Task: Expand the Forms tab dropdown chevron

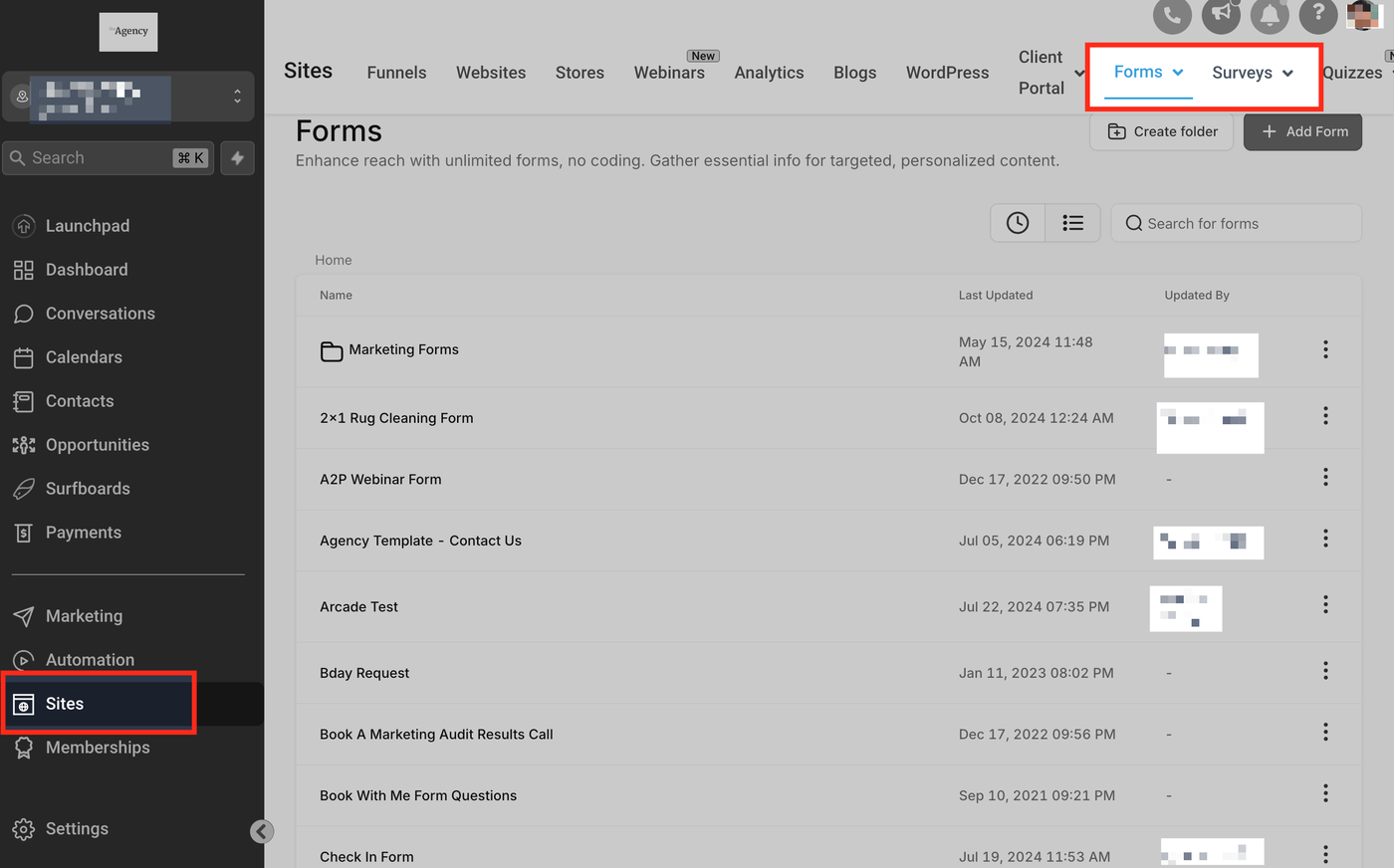Action: [x=1178, y=73]
